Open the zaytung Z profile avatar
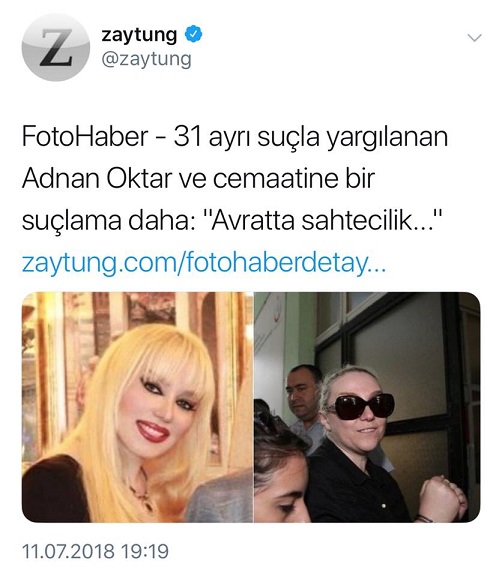502x576 pixels. 56,48
